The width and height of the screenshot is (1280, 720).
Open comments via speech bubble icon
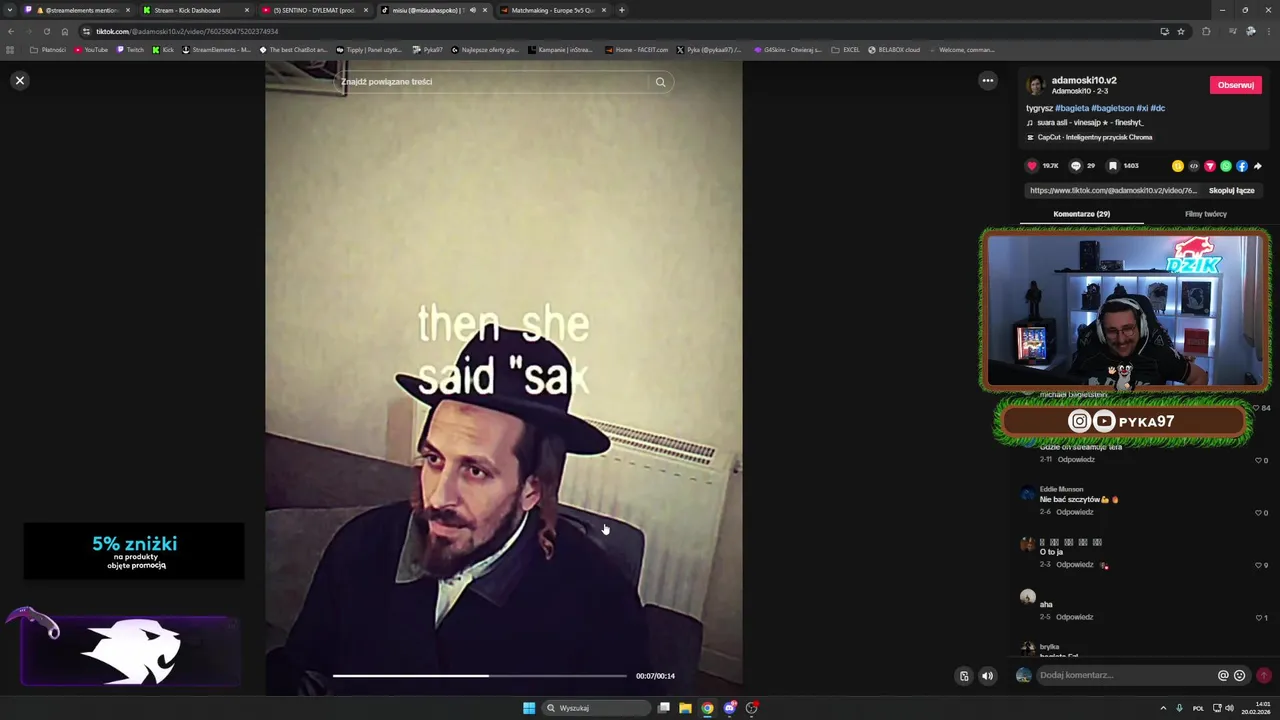pyautogui.click(x=1076, y=166)
